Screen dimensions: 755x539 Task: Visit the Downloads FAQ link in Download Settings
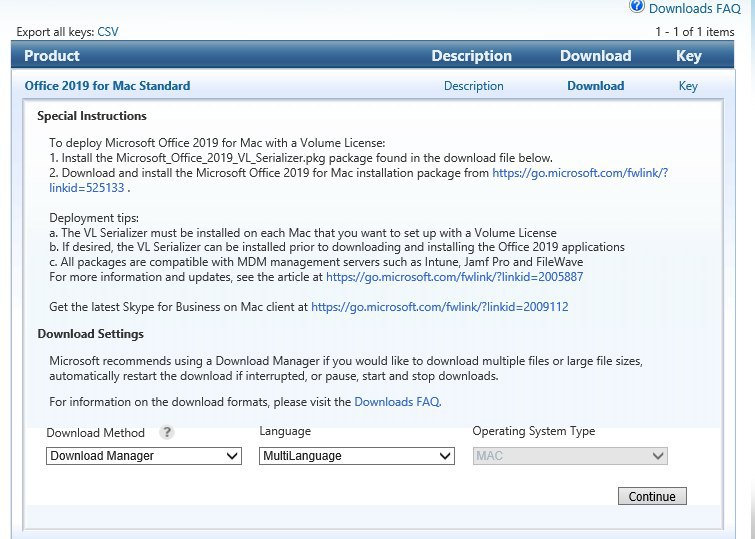[x=397, y=402]
